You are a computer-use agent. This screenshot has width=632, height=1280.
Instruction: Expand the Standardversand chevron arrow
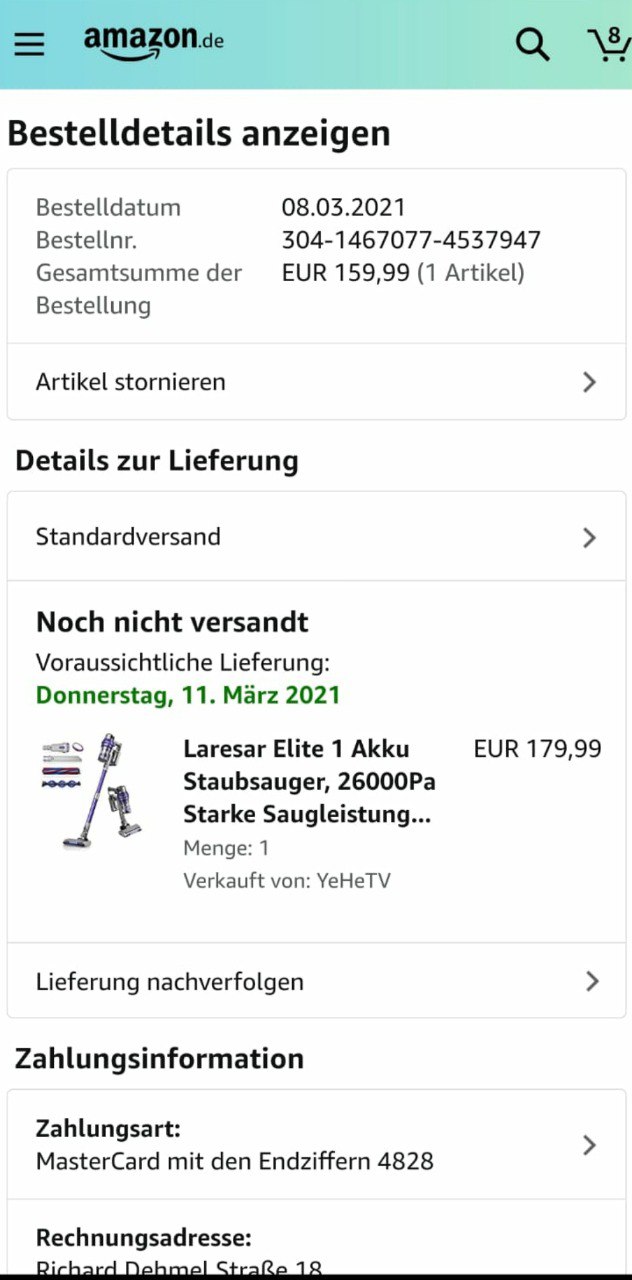coord(589,537)
